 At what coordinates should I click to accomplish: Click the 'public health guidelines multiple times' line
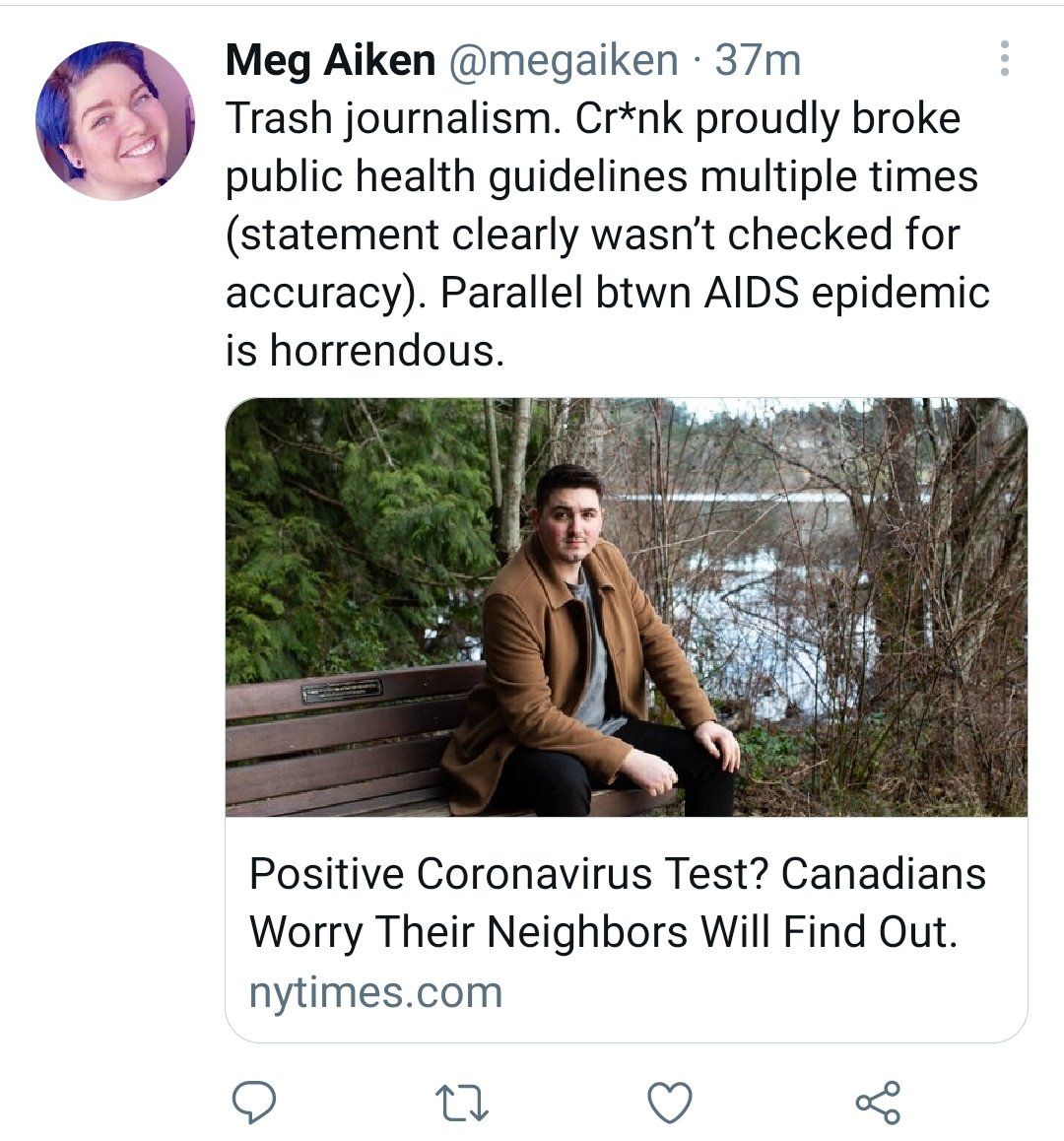click(x=602, y=177)
